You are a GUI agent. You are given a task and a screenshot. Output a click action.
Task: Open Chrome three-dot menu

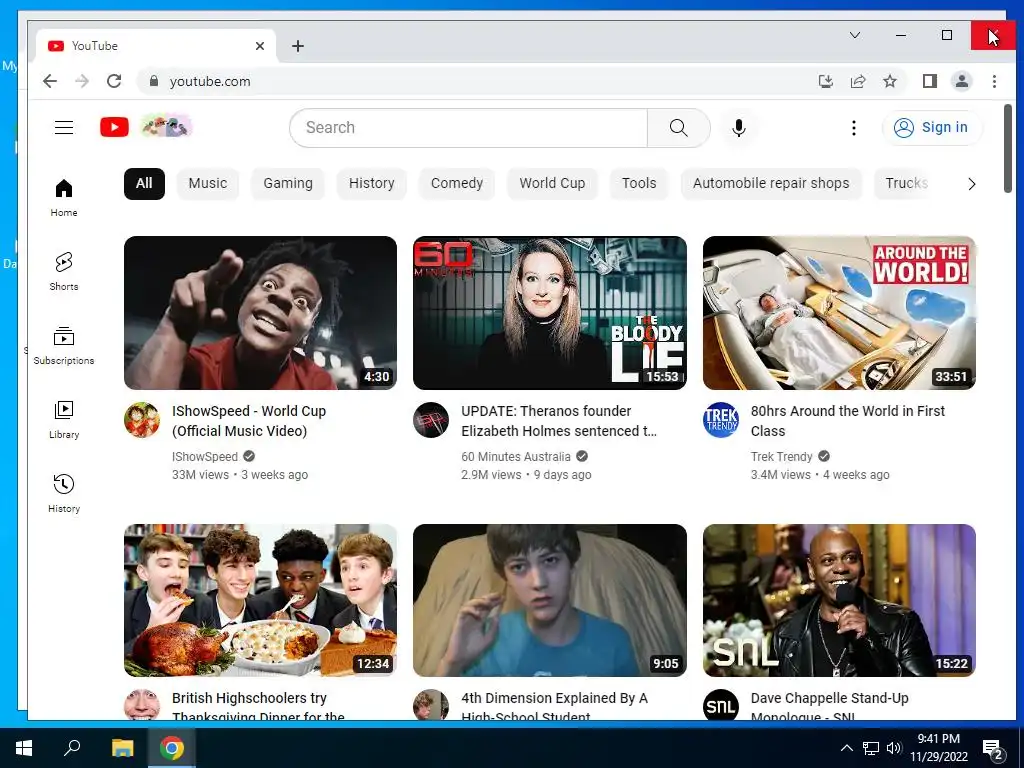(994, 81)
